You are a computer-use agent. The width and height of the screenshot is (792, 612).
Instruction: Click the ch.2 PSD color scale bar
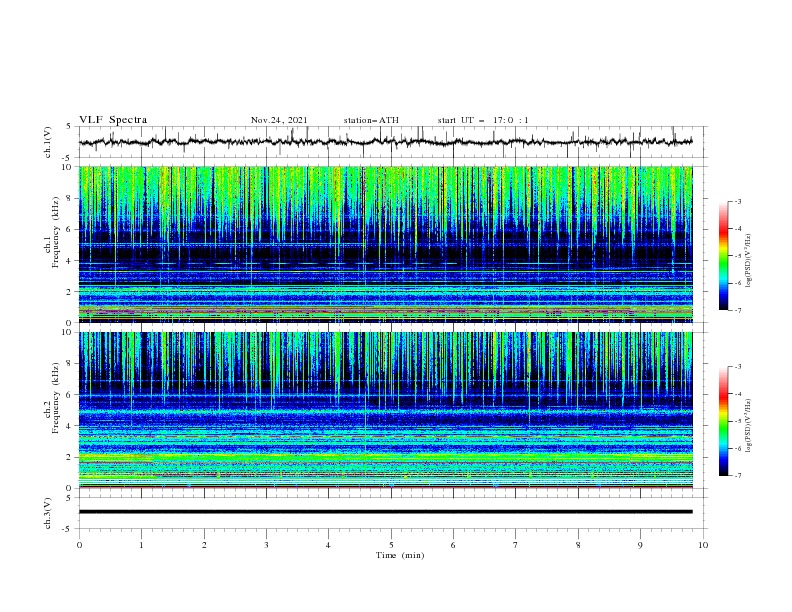coord(723,421)
